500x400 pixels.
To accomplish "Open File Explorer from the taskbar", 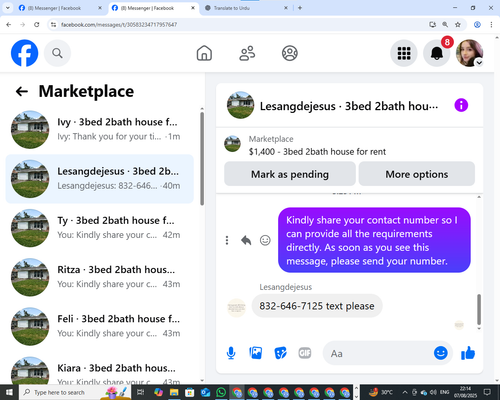I will point(174,392).
